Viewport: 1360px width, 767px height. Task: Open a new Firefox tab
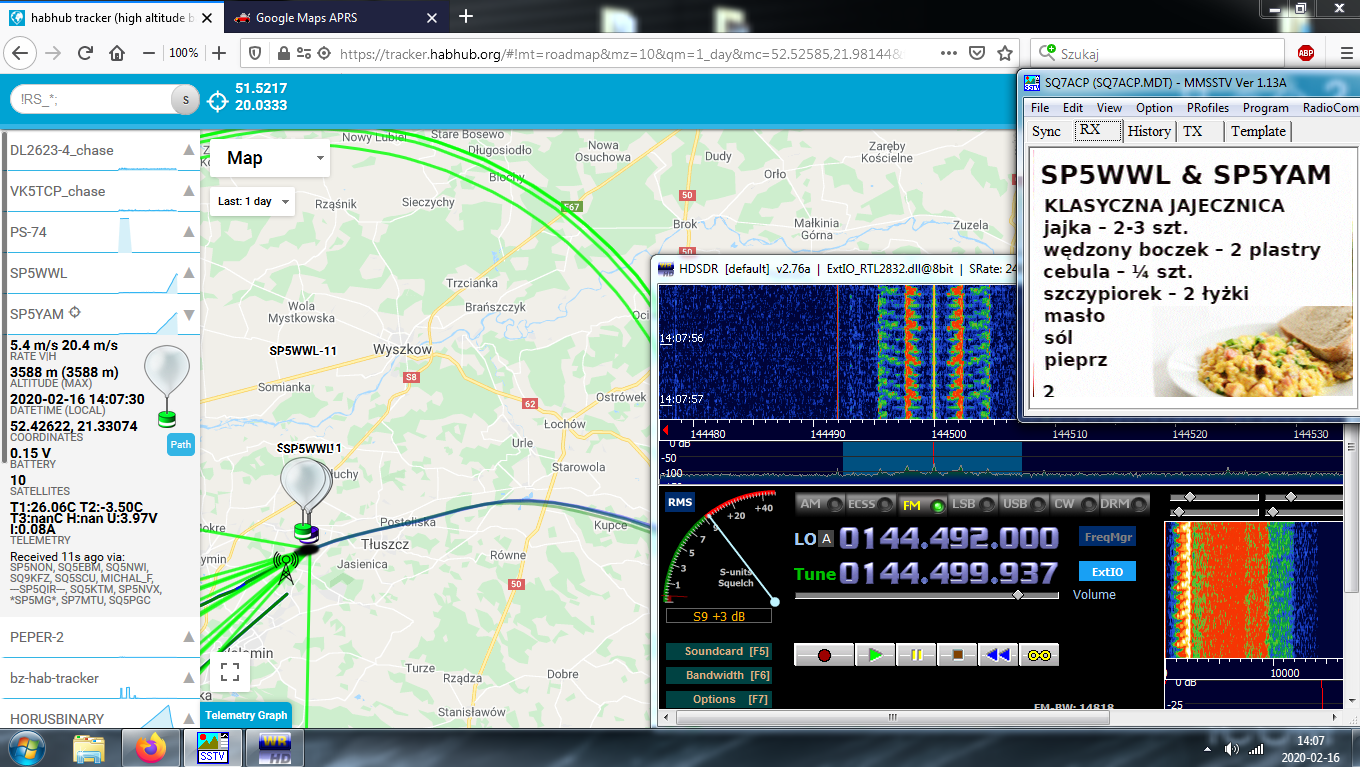click(466, 16)
